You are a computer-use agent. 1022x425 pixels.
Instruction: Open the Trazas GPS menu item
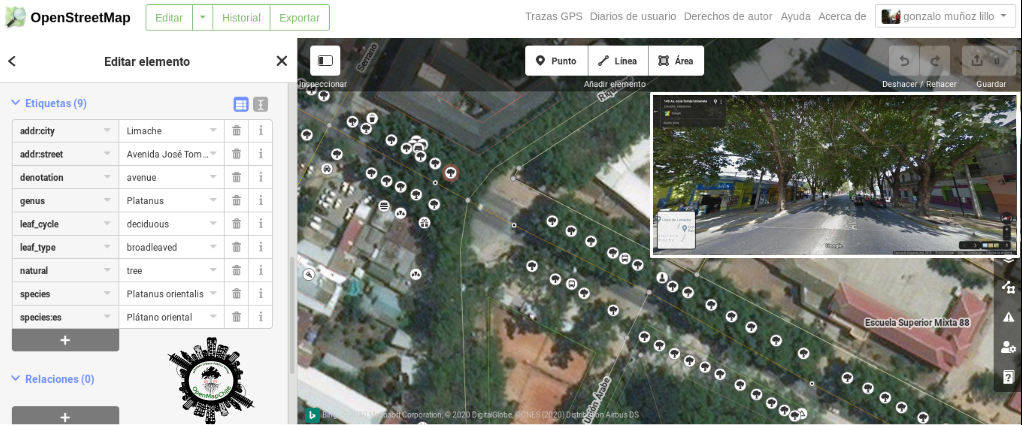(x=553, y=17)
